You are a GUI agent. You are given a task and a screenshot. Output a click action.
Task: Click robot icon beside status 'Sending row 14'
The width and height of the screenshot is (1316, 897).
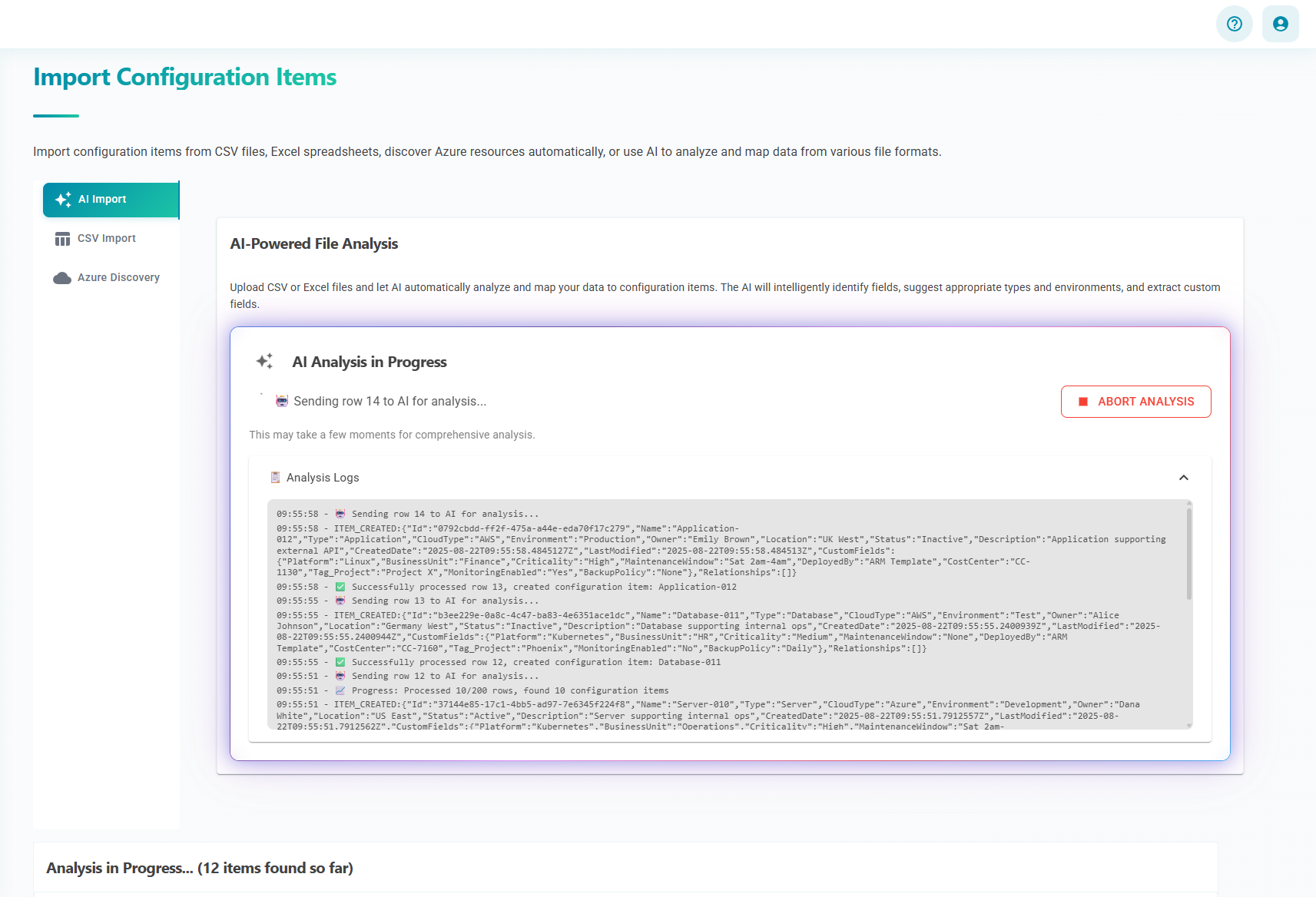tap(282, 401)
